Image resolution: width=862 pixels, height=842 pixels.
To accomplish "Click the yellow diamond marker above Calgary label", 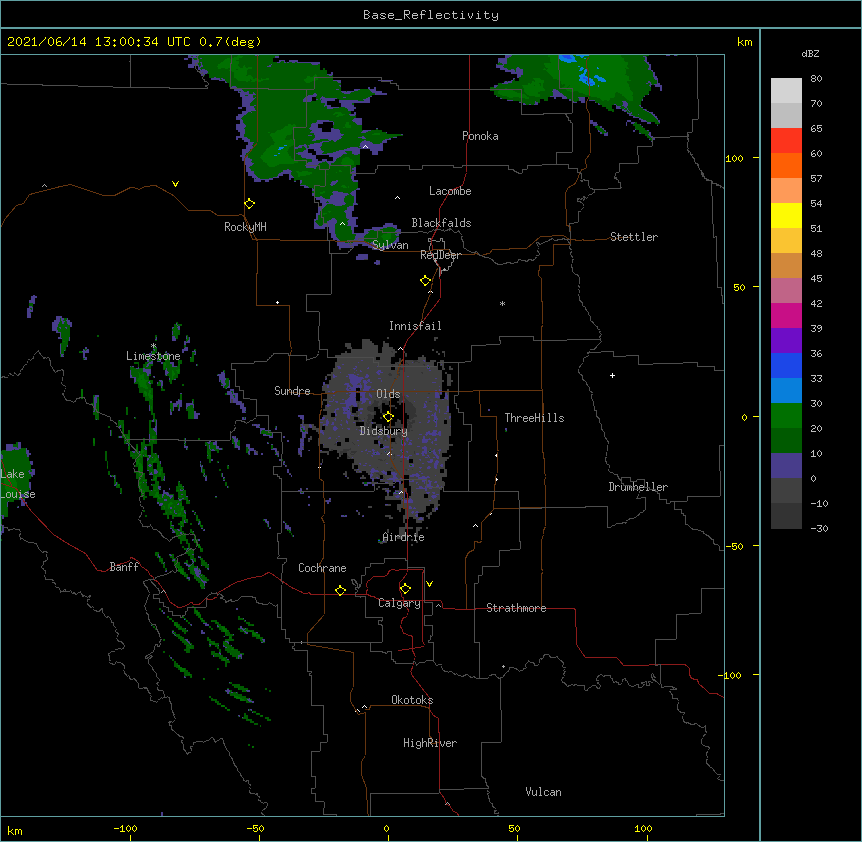I will click(405, 589).
